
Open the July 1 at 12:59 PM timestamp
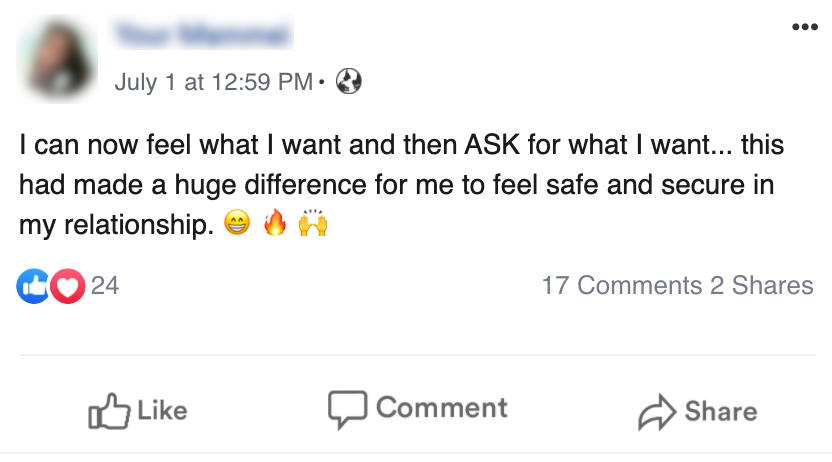pyautogui.click(x=213, y=81)
